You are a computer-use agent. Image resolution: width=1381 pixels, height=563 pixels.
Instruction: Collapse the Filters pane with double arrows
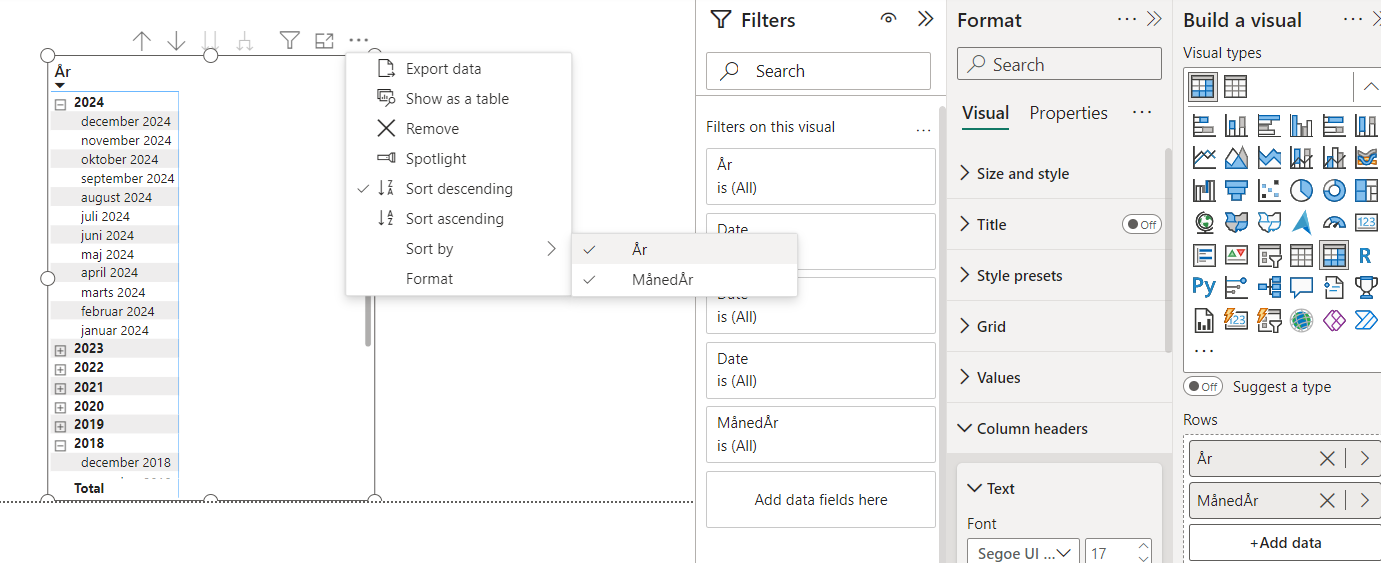pos(925,19)
